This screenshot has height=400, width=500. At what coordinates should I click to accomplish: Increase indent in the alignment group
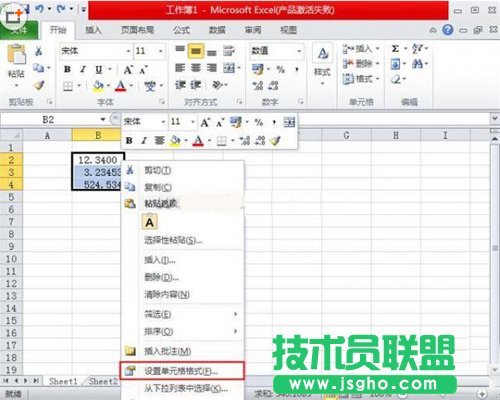(x=196, y=85)
